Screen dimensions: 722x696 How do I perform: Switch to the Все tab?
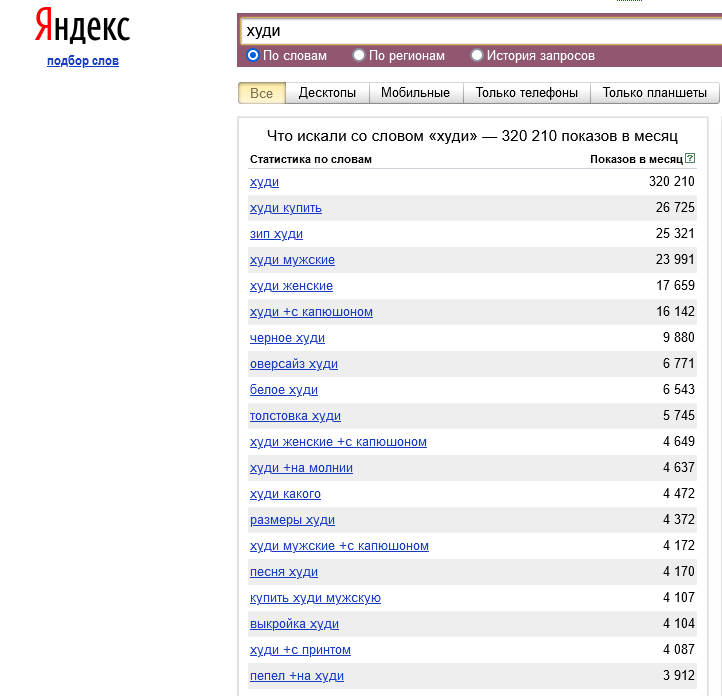point(261,93)
